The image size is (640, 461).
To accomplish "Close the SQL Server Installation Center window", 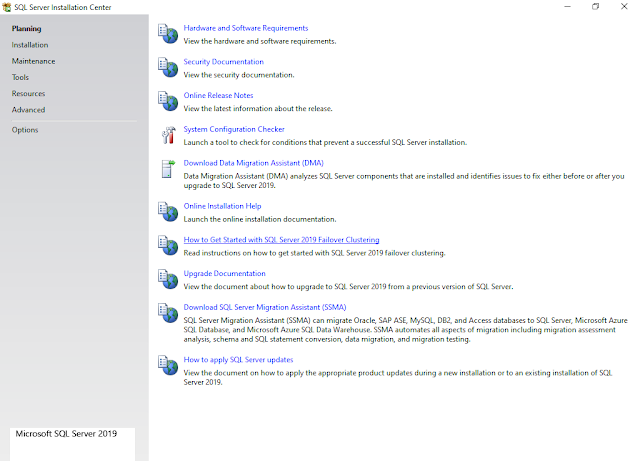I will (x=624, y=7).
